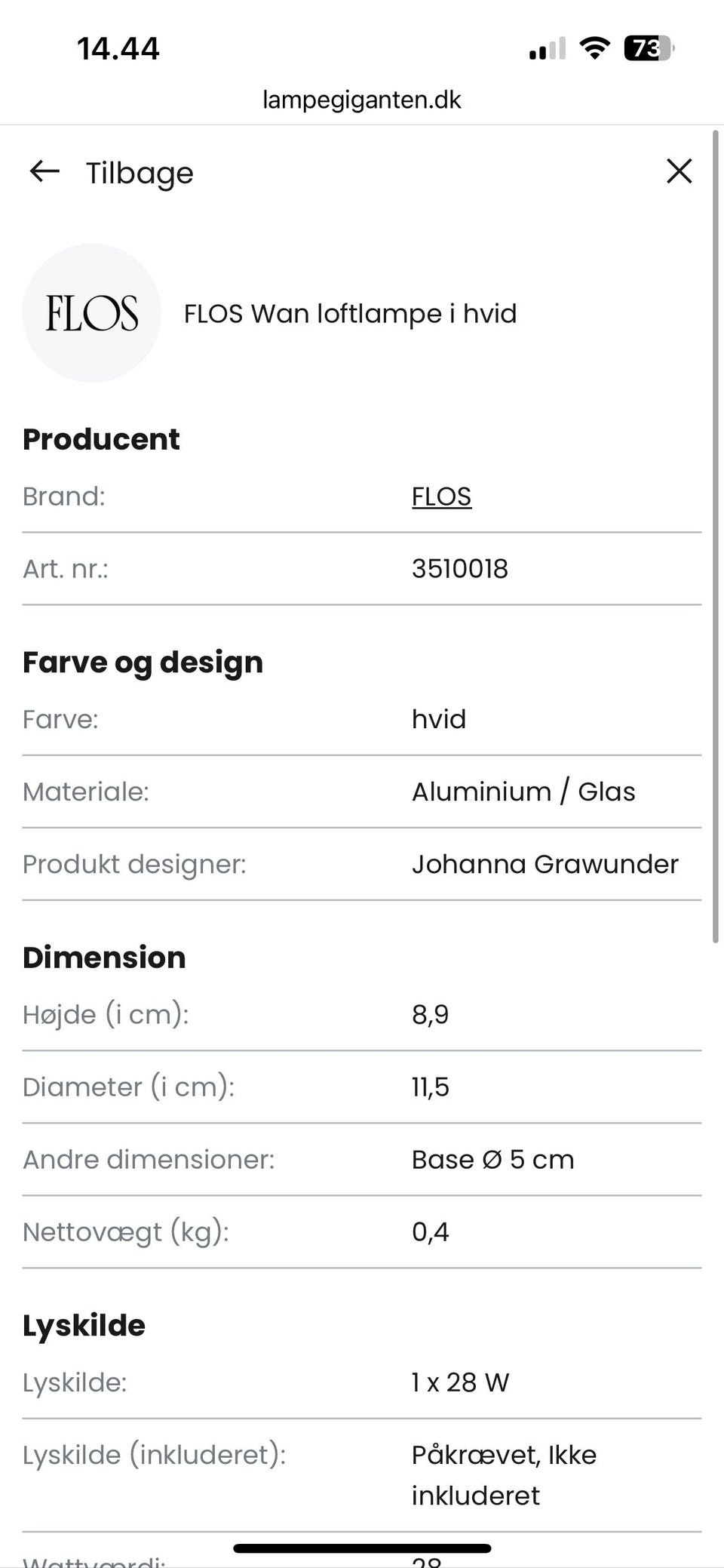This screenshot has height=1568, width=724.
Task: Tap the designer name Johanna Grawunder
Action: (x=545, y=864)
